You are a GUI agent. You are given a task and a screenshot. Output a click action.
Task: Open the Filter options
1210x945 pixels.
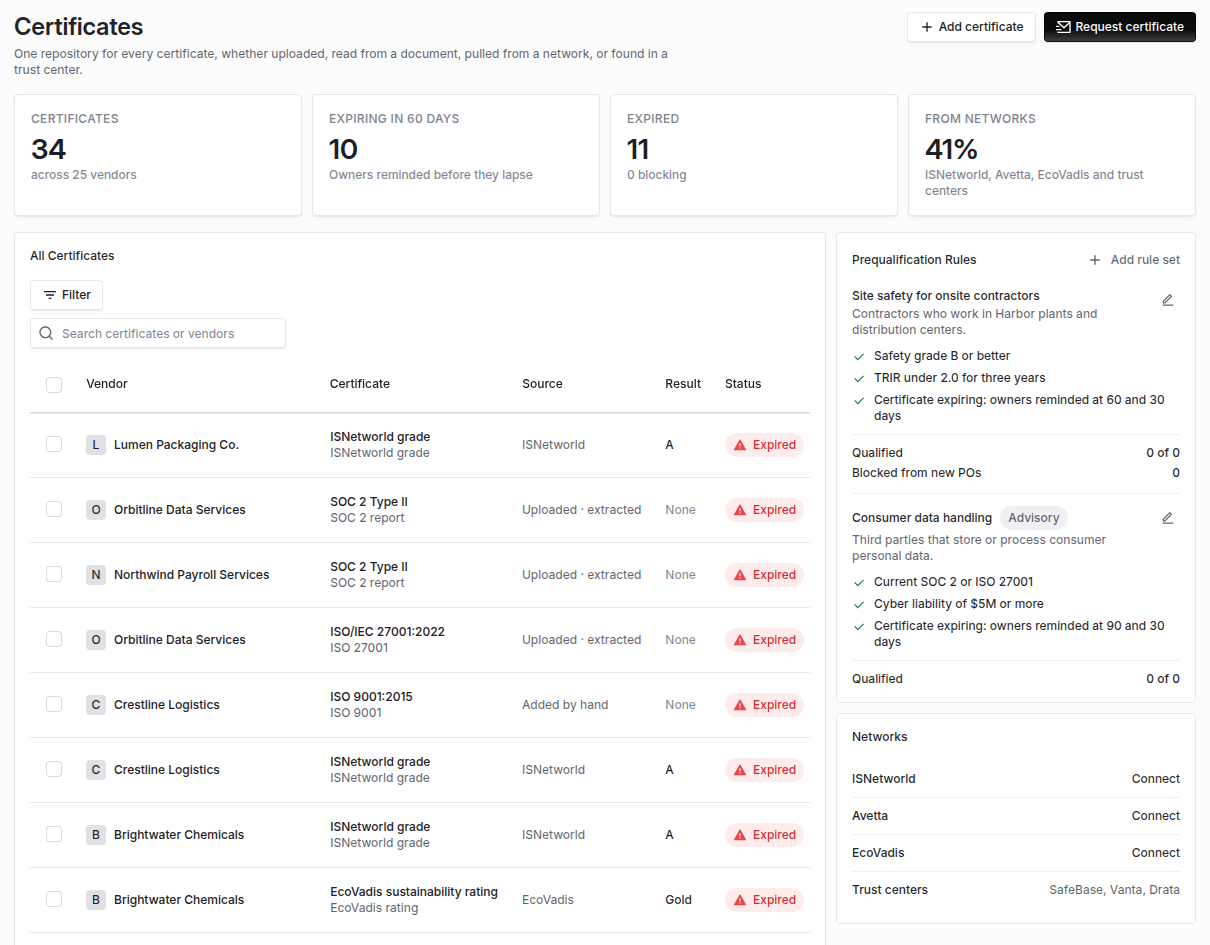[67, 295]
